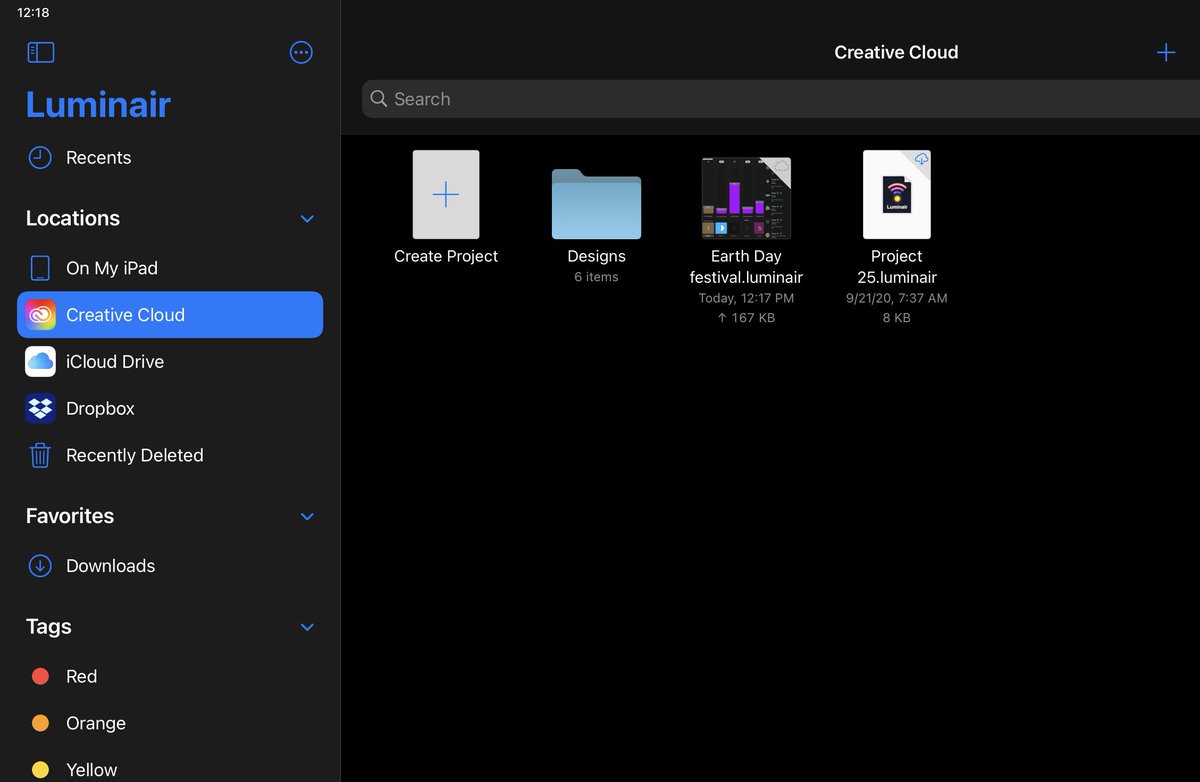Click the iCloud Drive cloud icon
1200x782 pixels.
coord(40,362)
